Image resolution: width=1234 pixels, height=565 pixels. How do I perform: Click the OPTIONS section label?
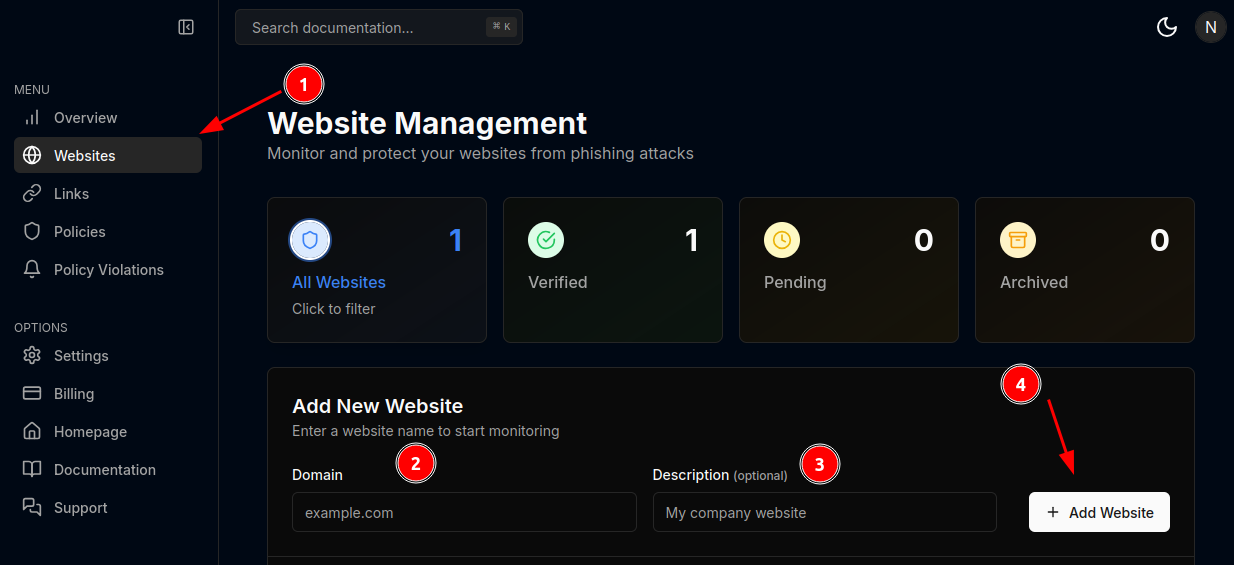tap(41, 328)
